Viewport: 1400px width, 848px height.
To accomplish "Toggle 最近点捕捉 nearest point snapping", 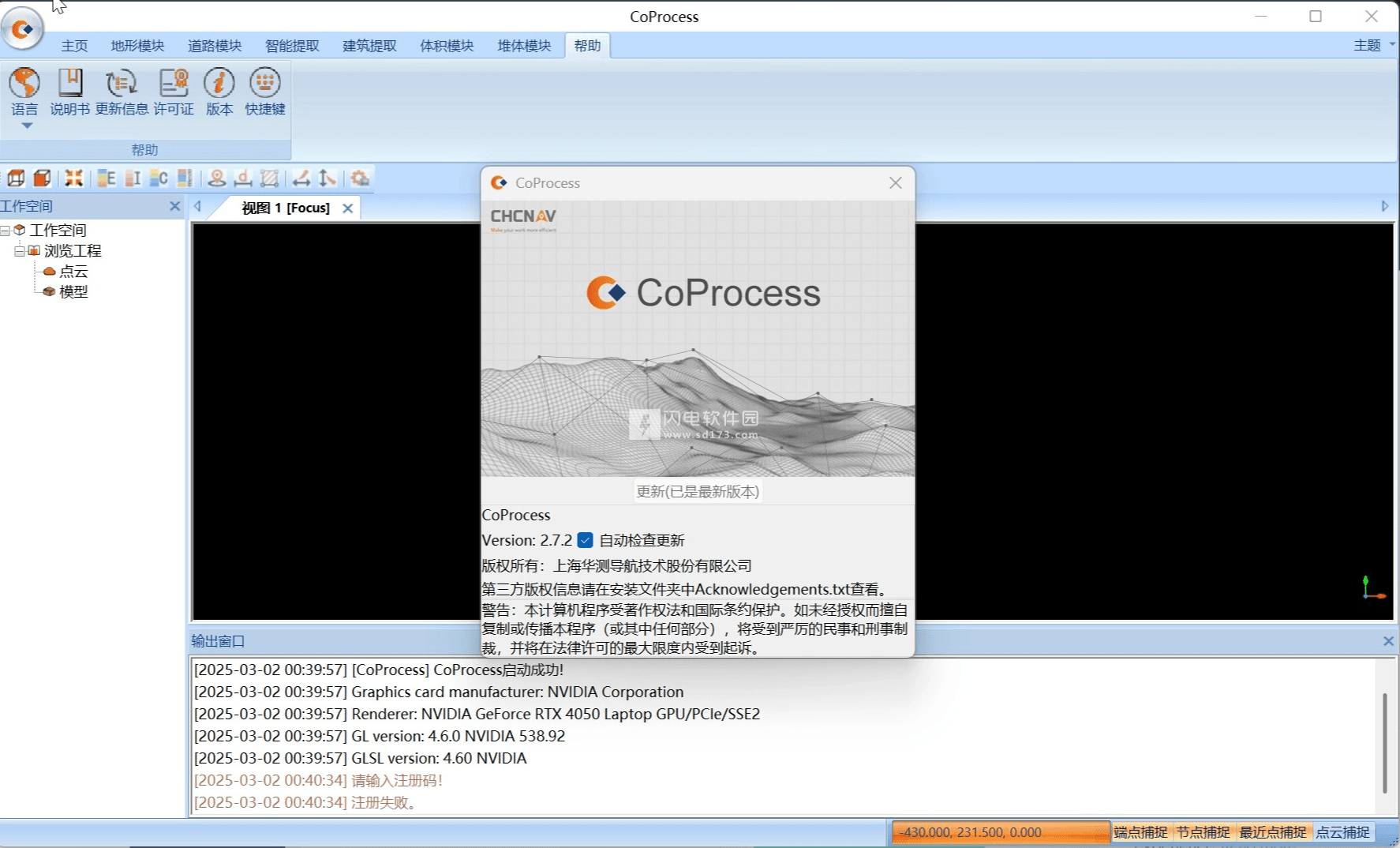I will pos(1273,832).
